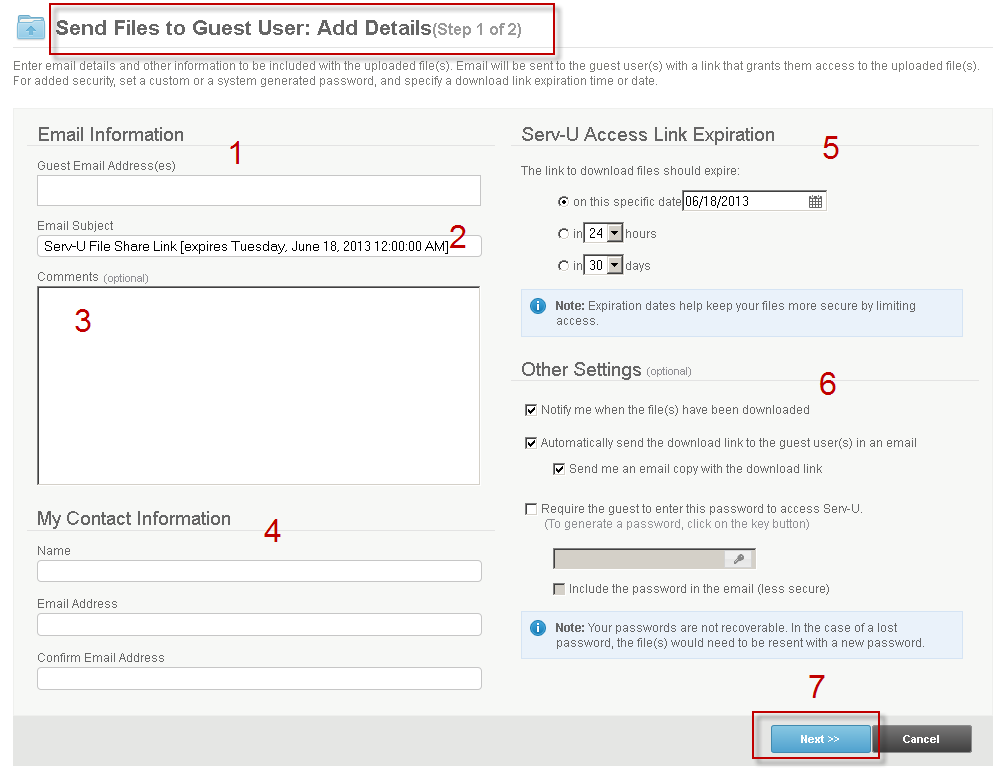Select the Email Subject field text
Viewport: 997px width, 770px height.
[258, 244]
